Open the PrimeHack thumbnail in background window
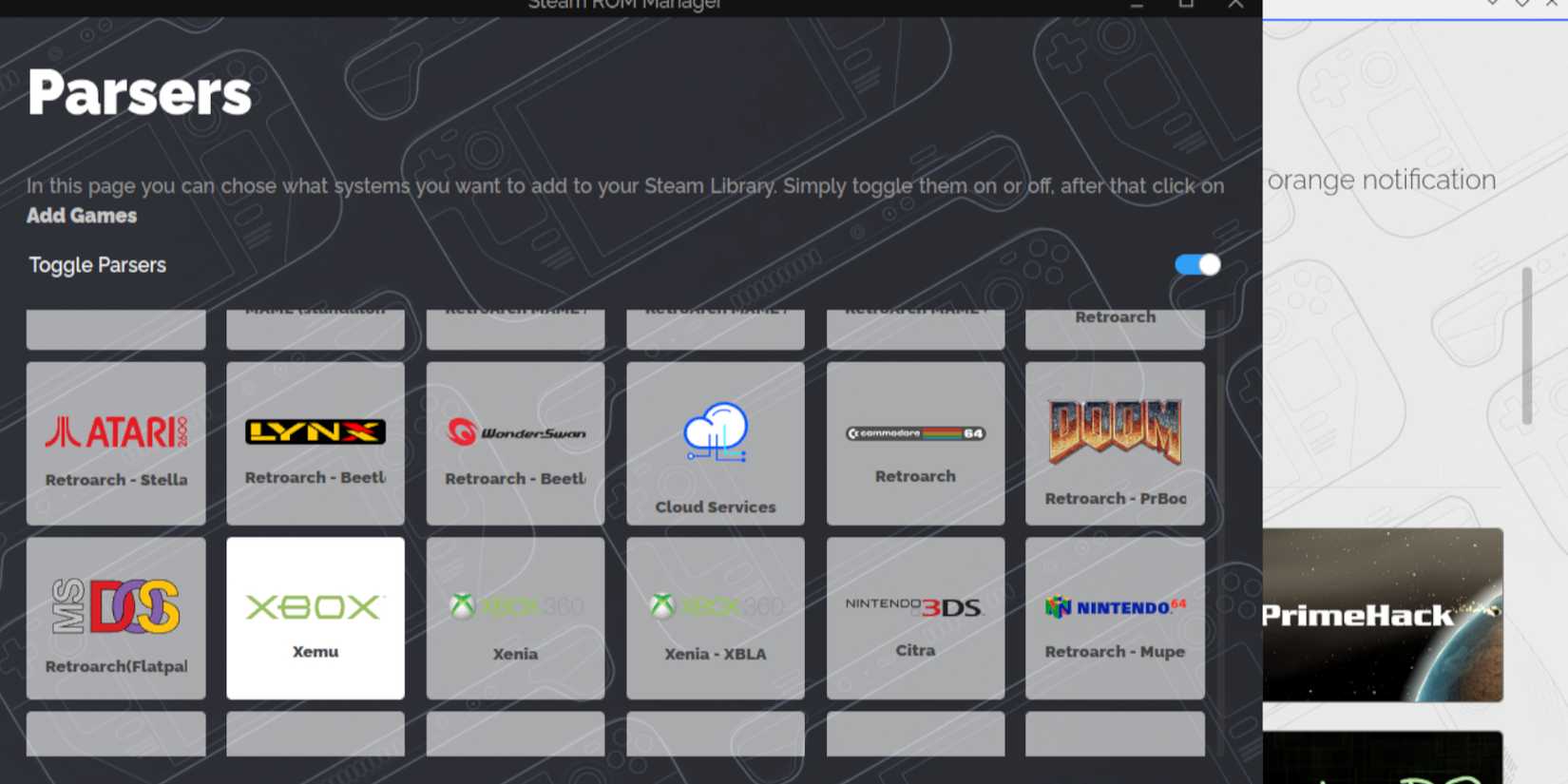Image resolution: width=1568 pixels, height=784 pixels. pos(1383,615)
